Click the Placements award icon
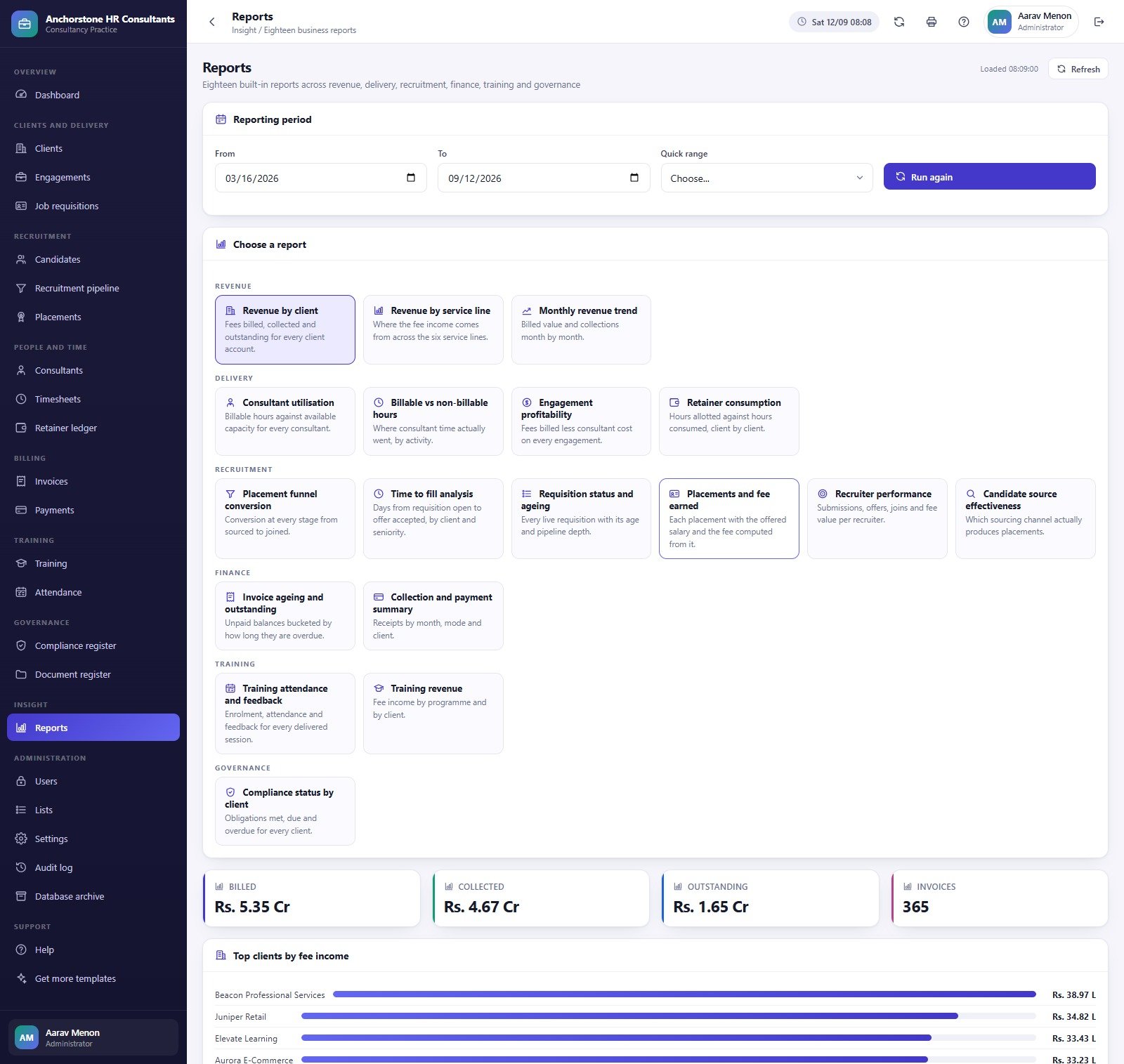 (21, 317)
